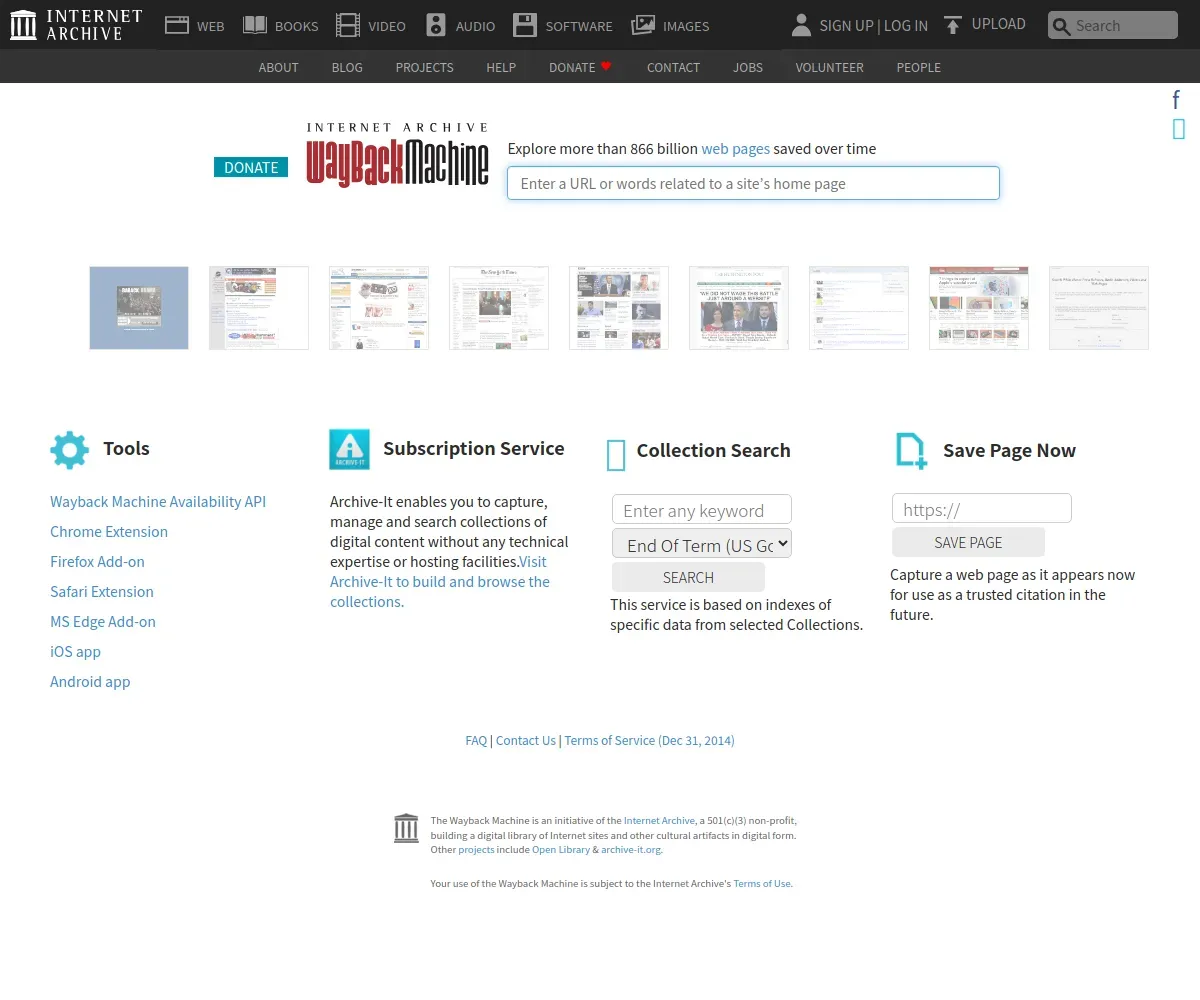
Task: Open the archive-it.org footer link
Action: [631, 850]
